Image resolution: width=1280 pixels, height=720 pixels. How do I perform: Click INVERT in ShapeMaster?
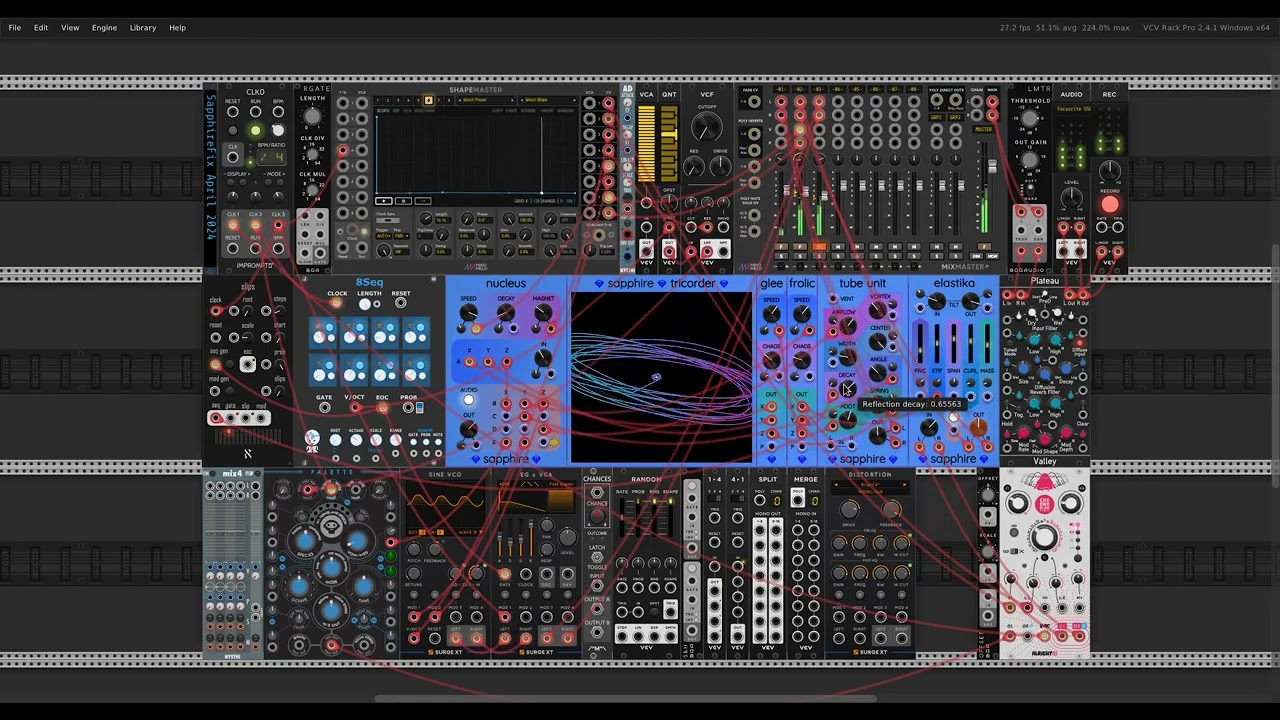(x=547, y=110)
